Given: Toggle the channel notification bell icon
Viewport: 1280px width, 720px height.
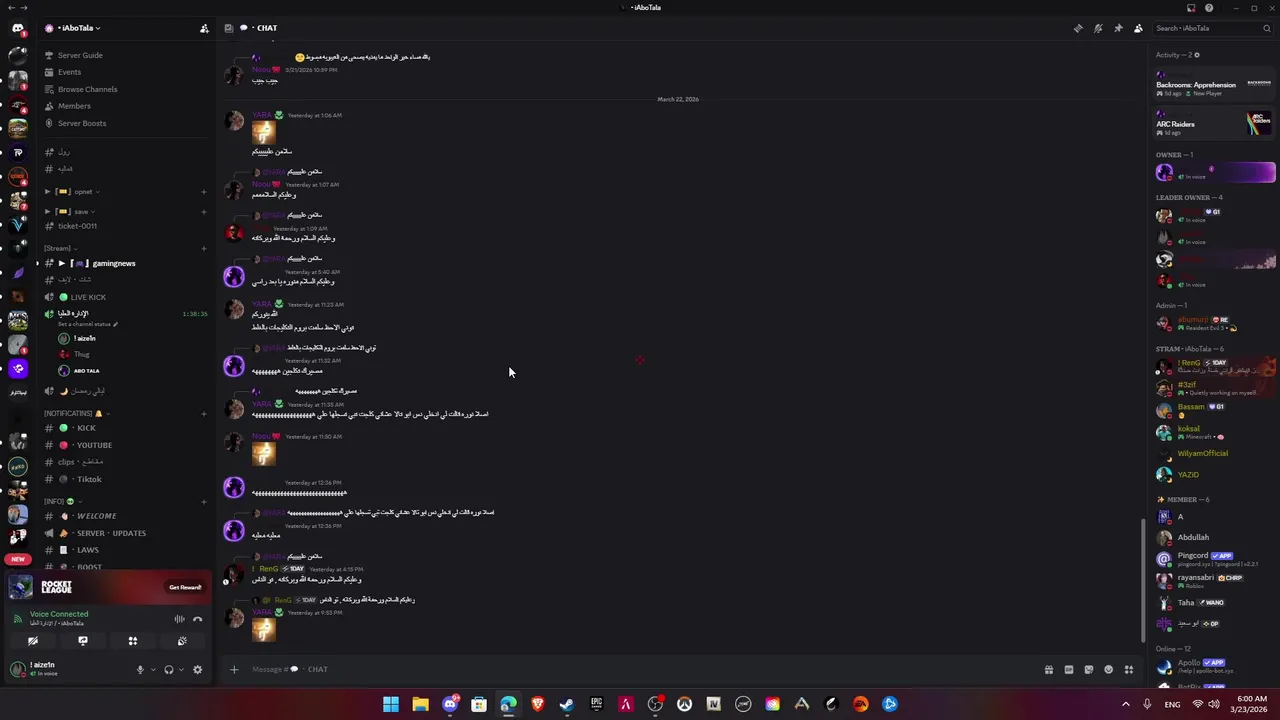Looking at the screenshot, I should click(x=1098, y=28).
